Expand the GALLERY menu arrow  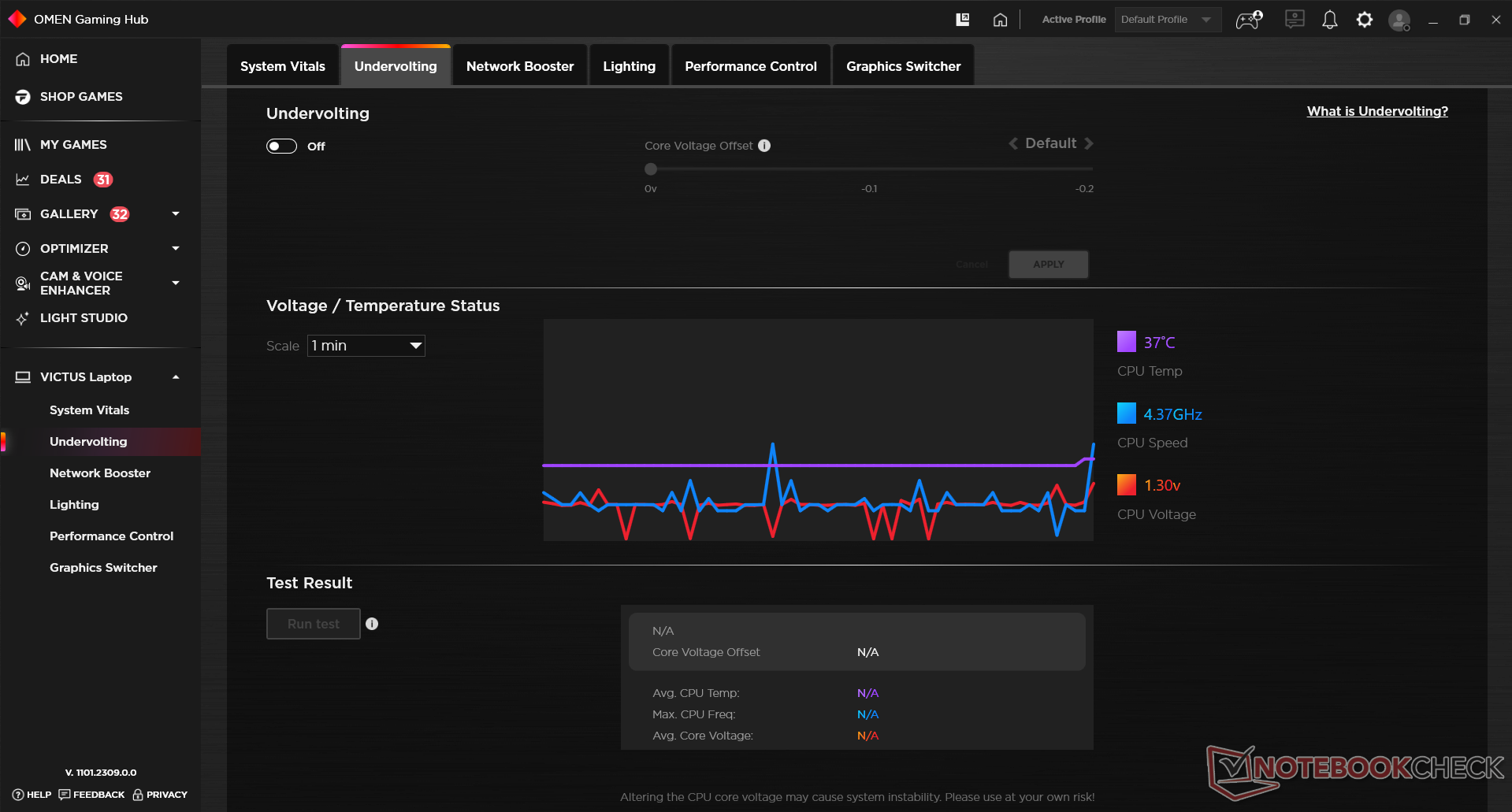coord(176,214)
